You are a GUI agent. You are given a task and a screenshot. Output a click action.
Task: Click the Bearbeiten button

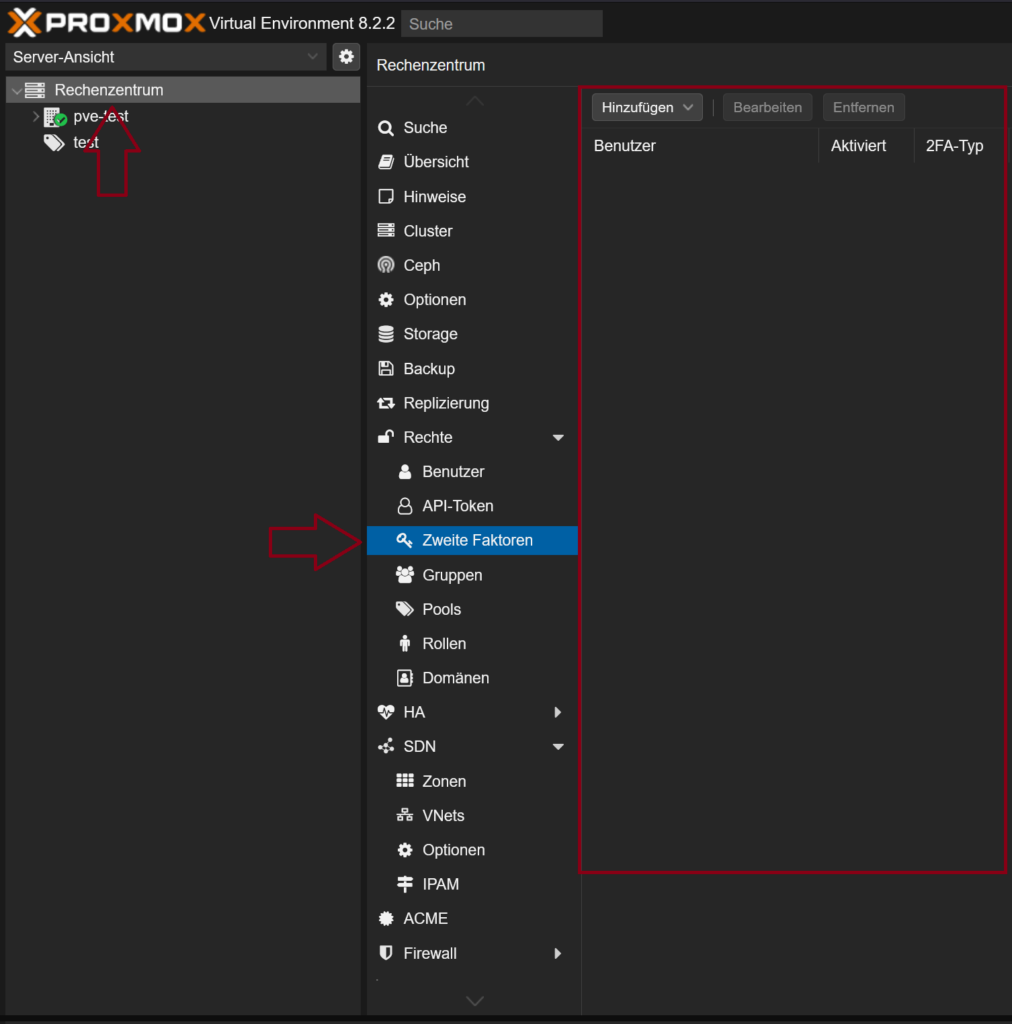767,107
